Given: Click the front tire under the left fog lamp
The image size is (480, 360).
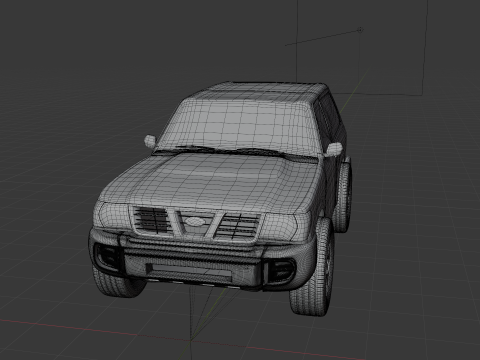Looking at the screenshot, I should 117,282.
